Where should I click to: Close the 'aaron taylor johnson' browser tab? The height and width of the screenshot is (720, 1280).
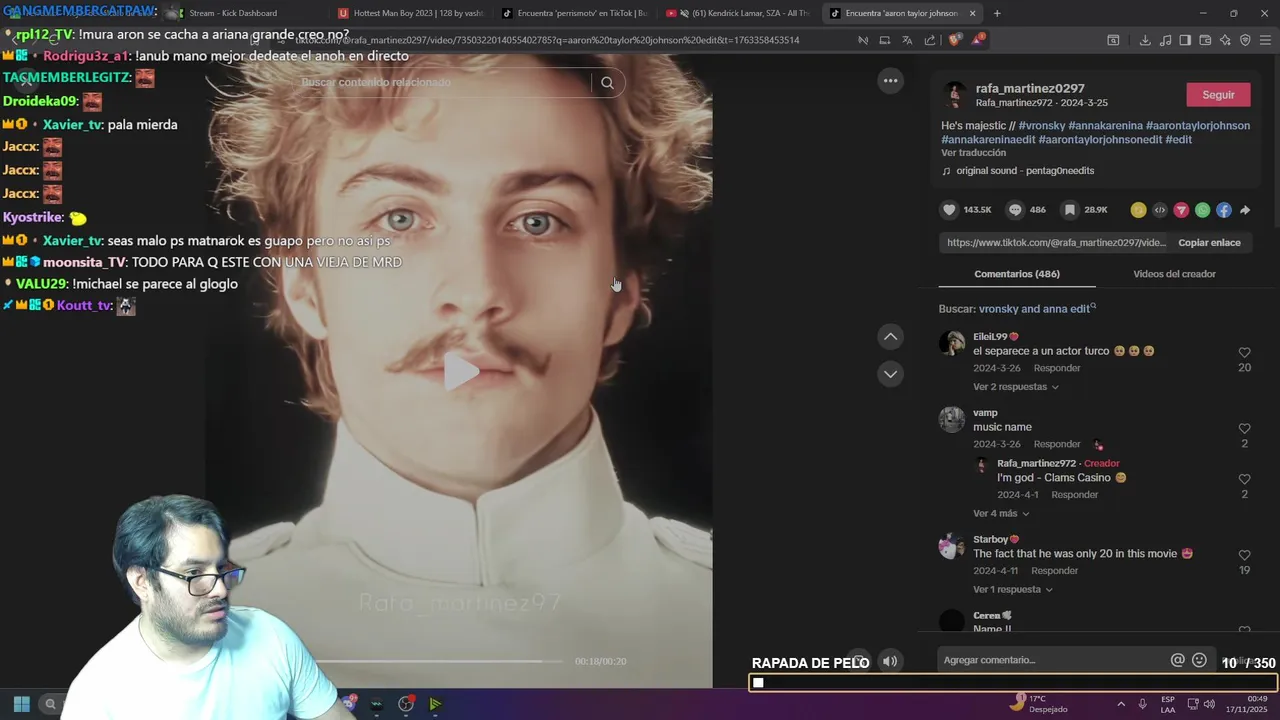(x=972, y=13)
